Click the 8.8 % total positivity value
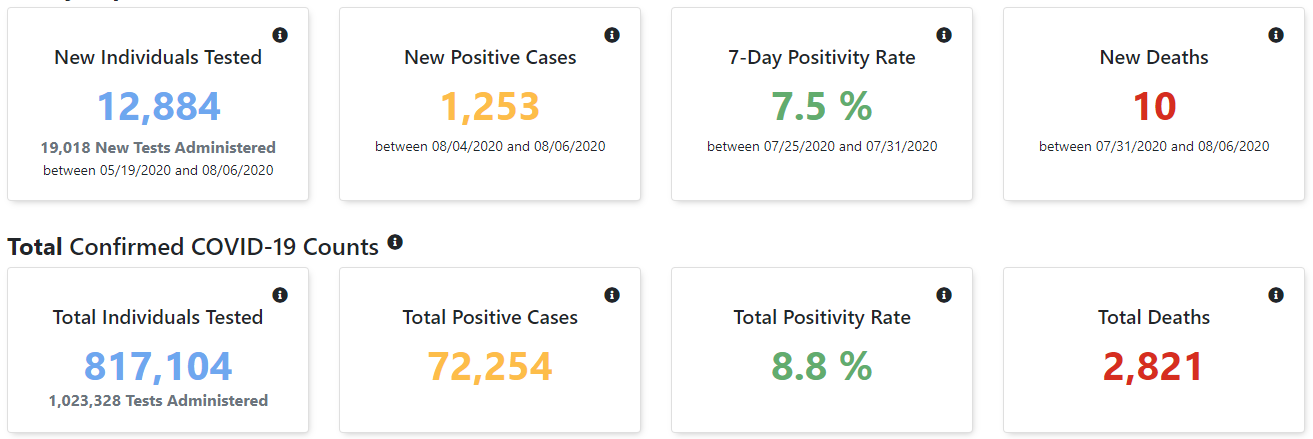 822,367
